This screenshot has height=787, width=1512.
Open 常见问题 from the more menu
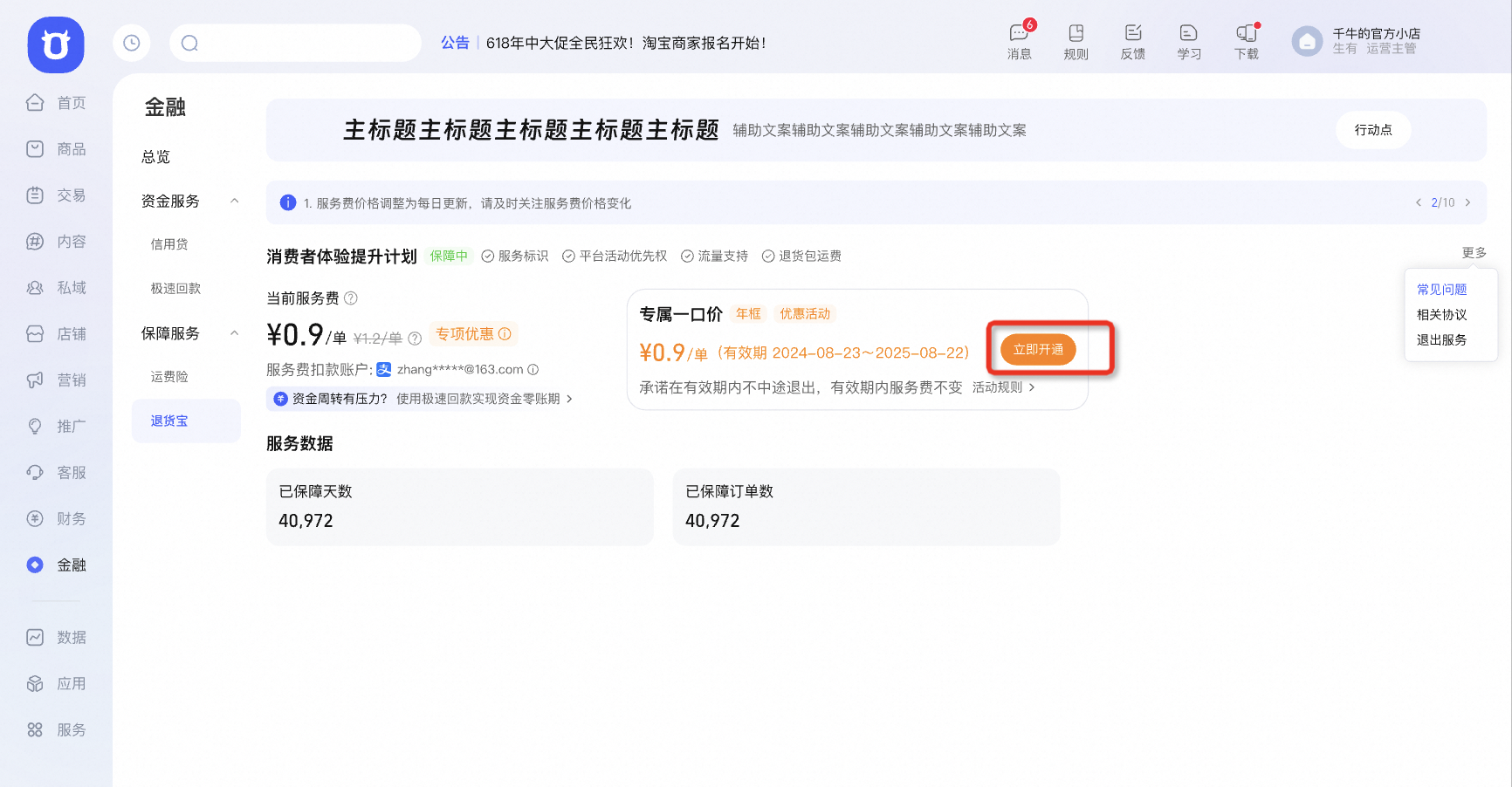[1441, 290]
